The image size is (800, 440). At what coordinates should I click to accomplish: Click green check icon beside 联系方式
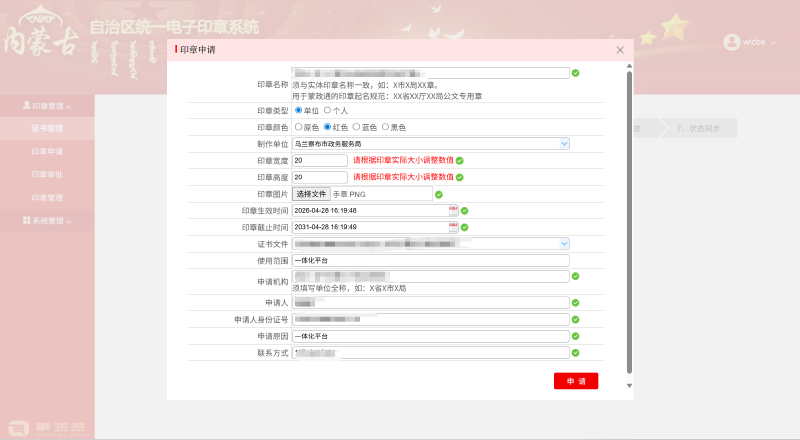coord(575,353)
